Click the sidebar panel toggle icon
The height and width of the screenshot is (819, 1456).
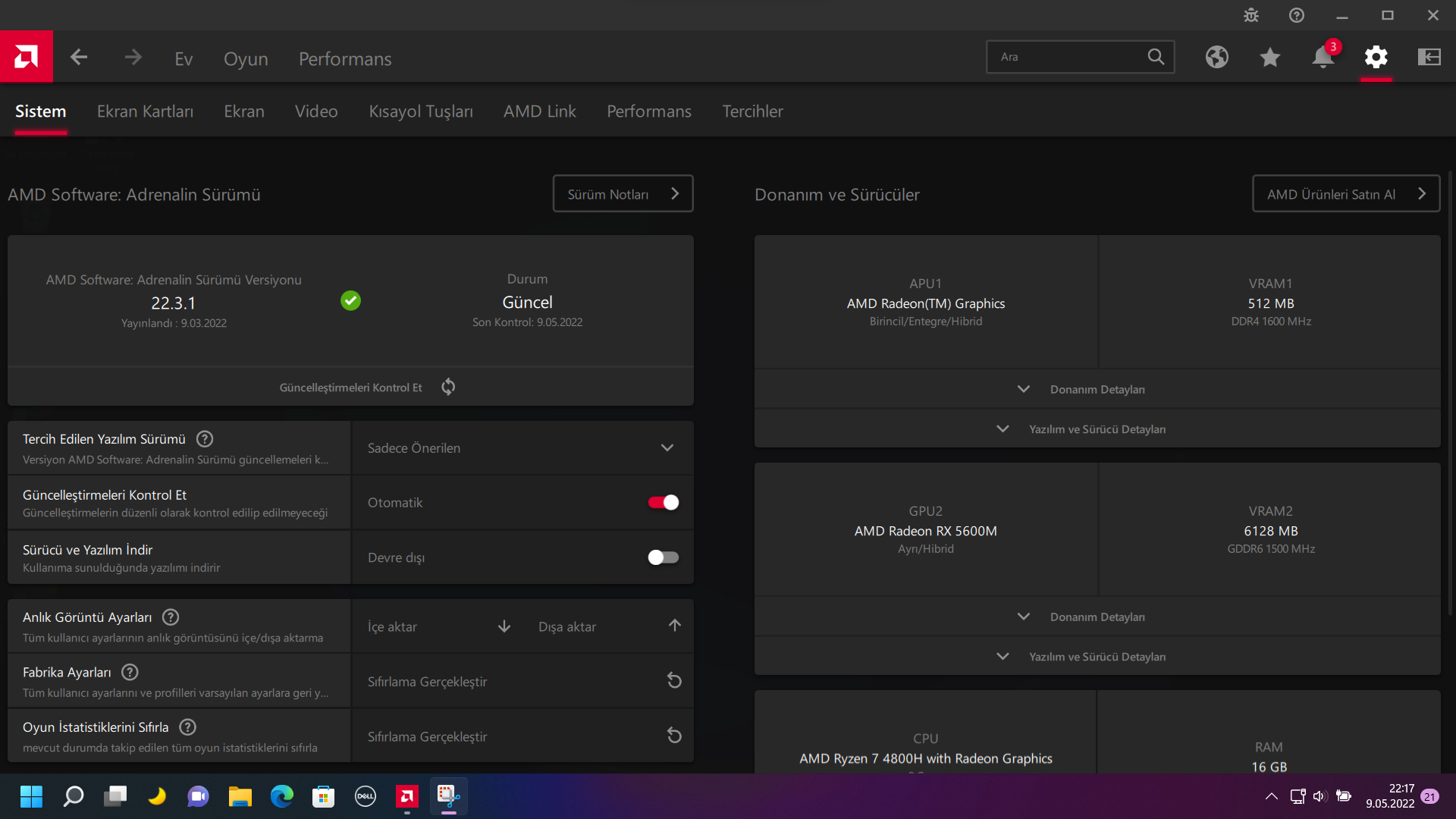pos(1429,57)
